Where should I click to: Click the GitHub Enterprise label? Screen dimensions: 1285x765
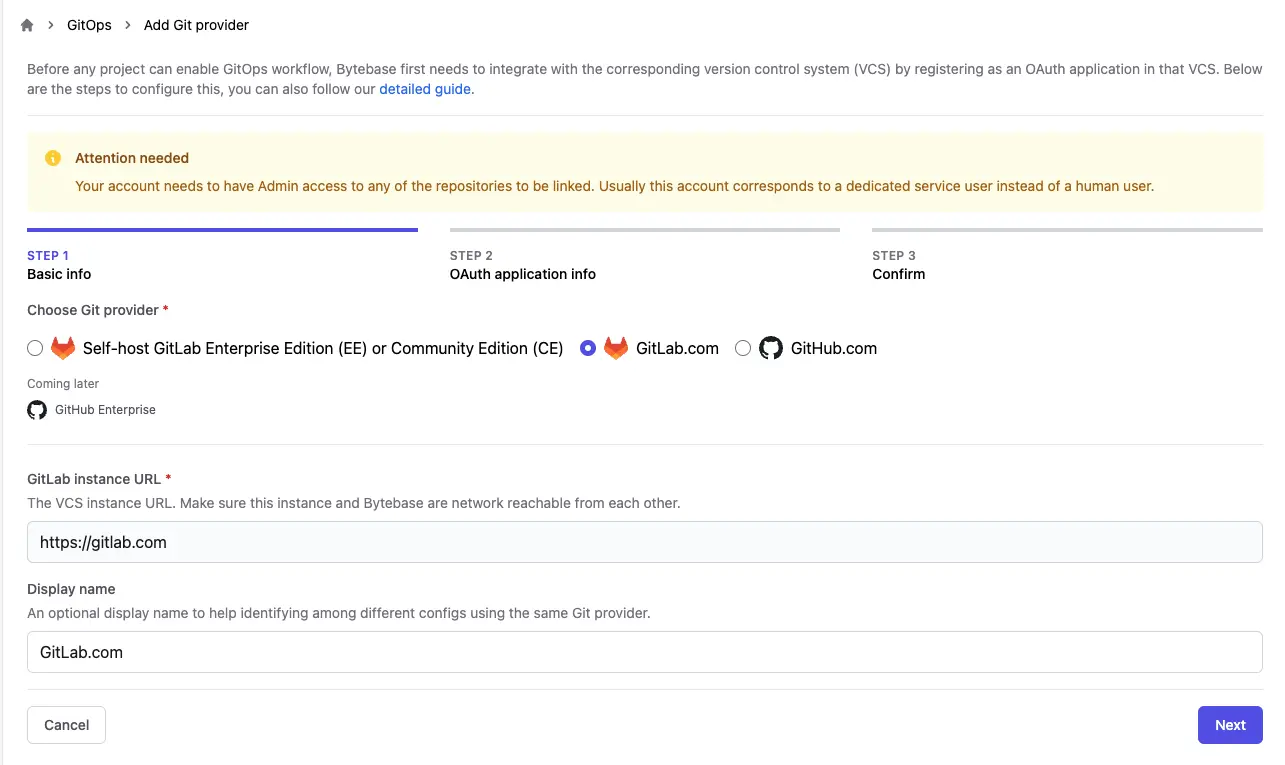[x=105, y=410]
